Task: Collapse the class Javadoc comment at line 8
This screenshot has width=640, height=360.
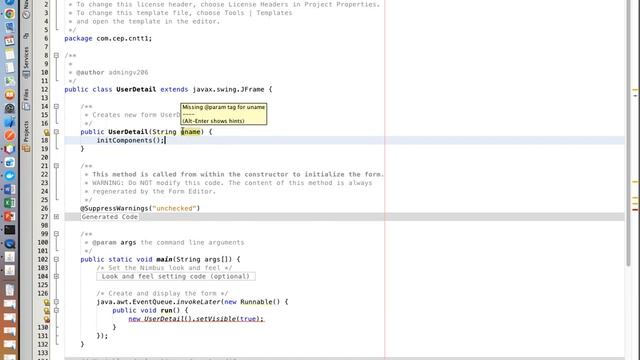Action: point(56,56)
